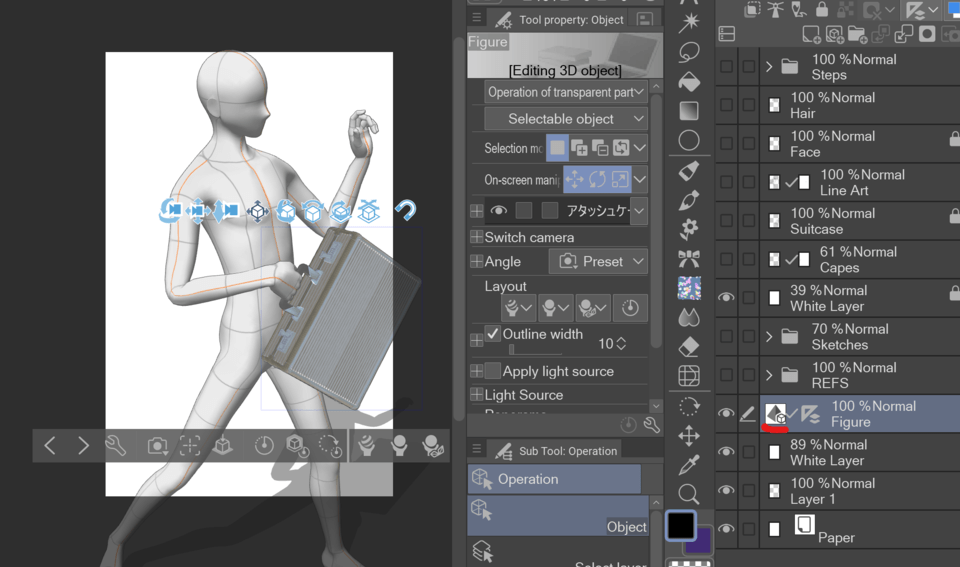Viewport: 960px width, 567px height.
Task: Click the camera rotate manipulator icon
Action: pyautogui.click(x=171, y=210)
